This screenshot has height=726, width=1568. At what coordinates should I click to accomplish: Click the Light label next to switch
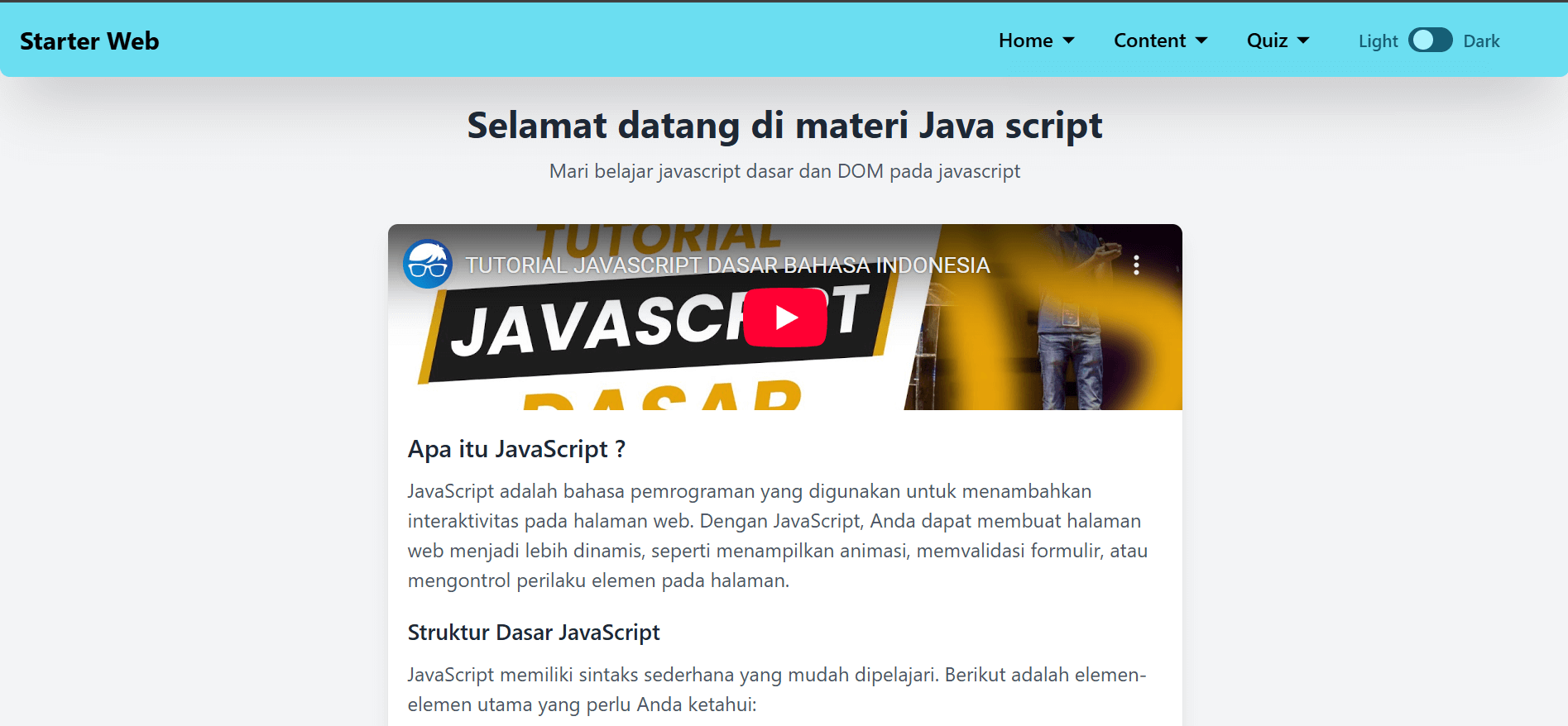[1378, 41]
